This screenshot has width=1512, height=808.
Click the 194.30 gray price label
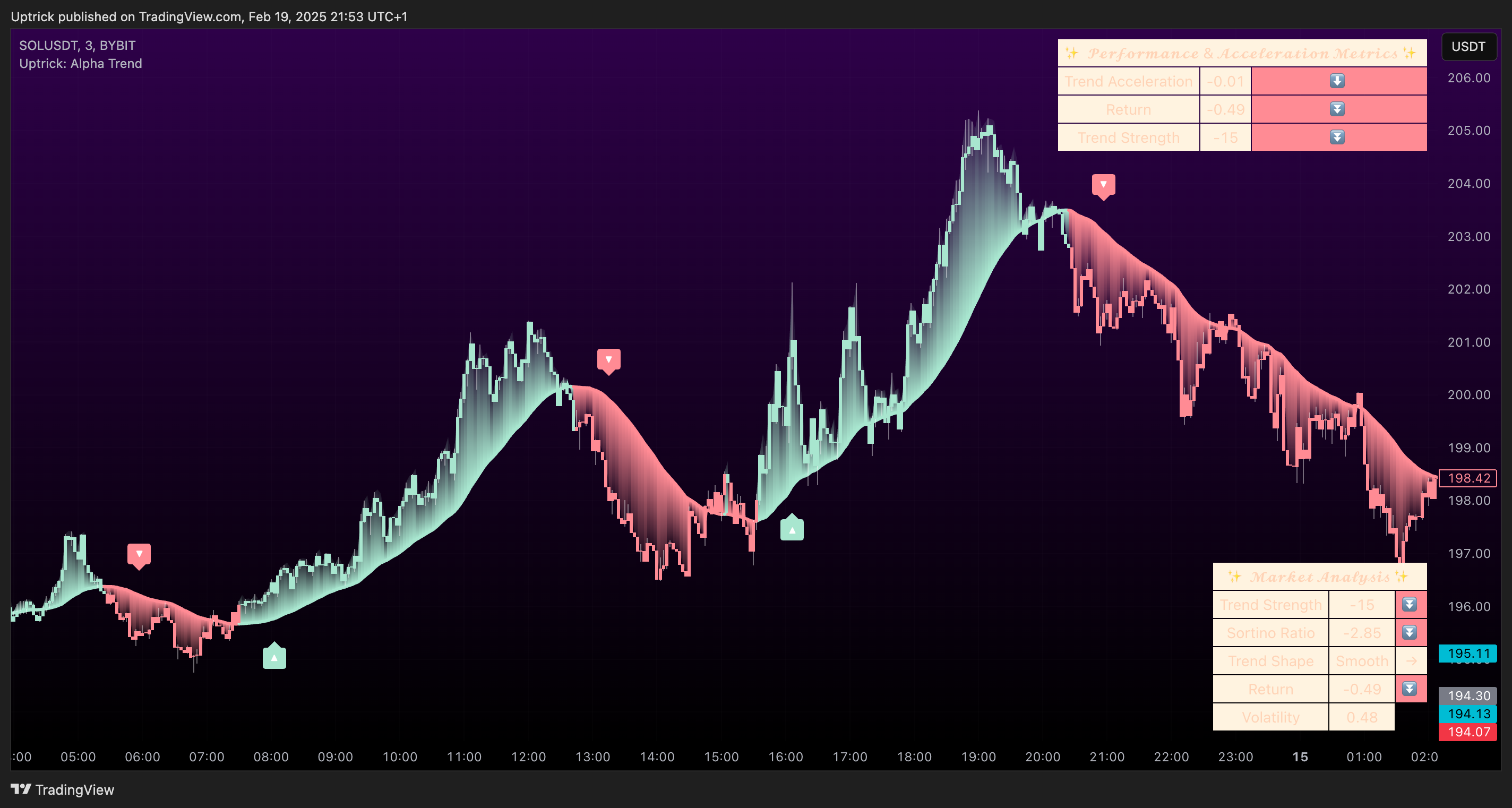pyautogui.click(x=1468, y=696)
